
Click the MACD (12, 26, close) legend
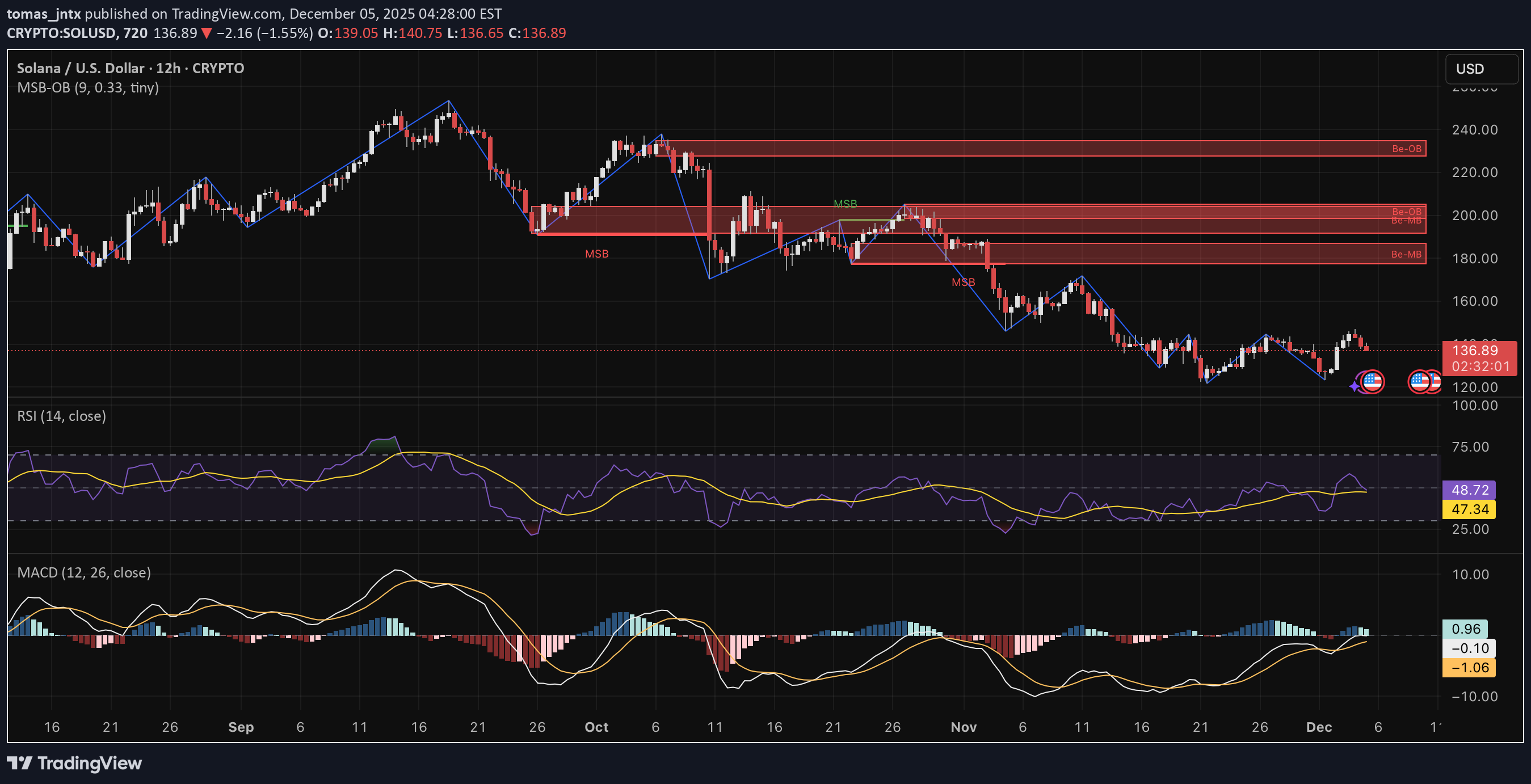[x=84, y=572]
